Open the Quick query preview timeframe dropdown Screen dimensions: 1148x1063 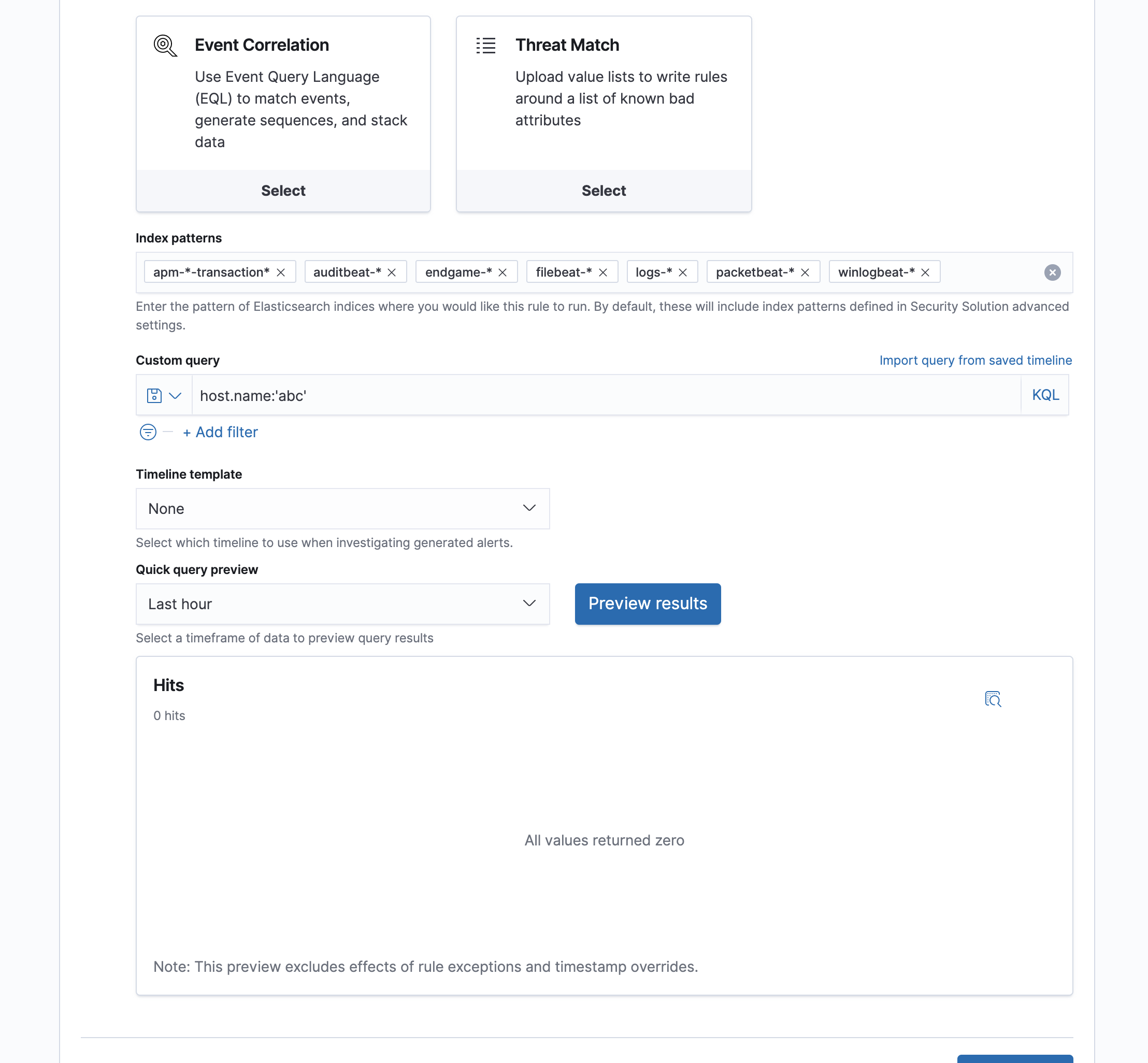pyautogui.click(x=342, y=604)
